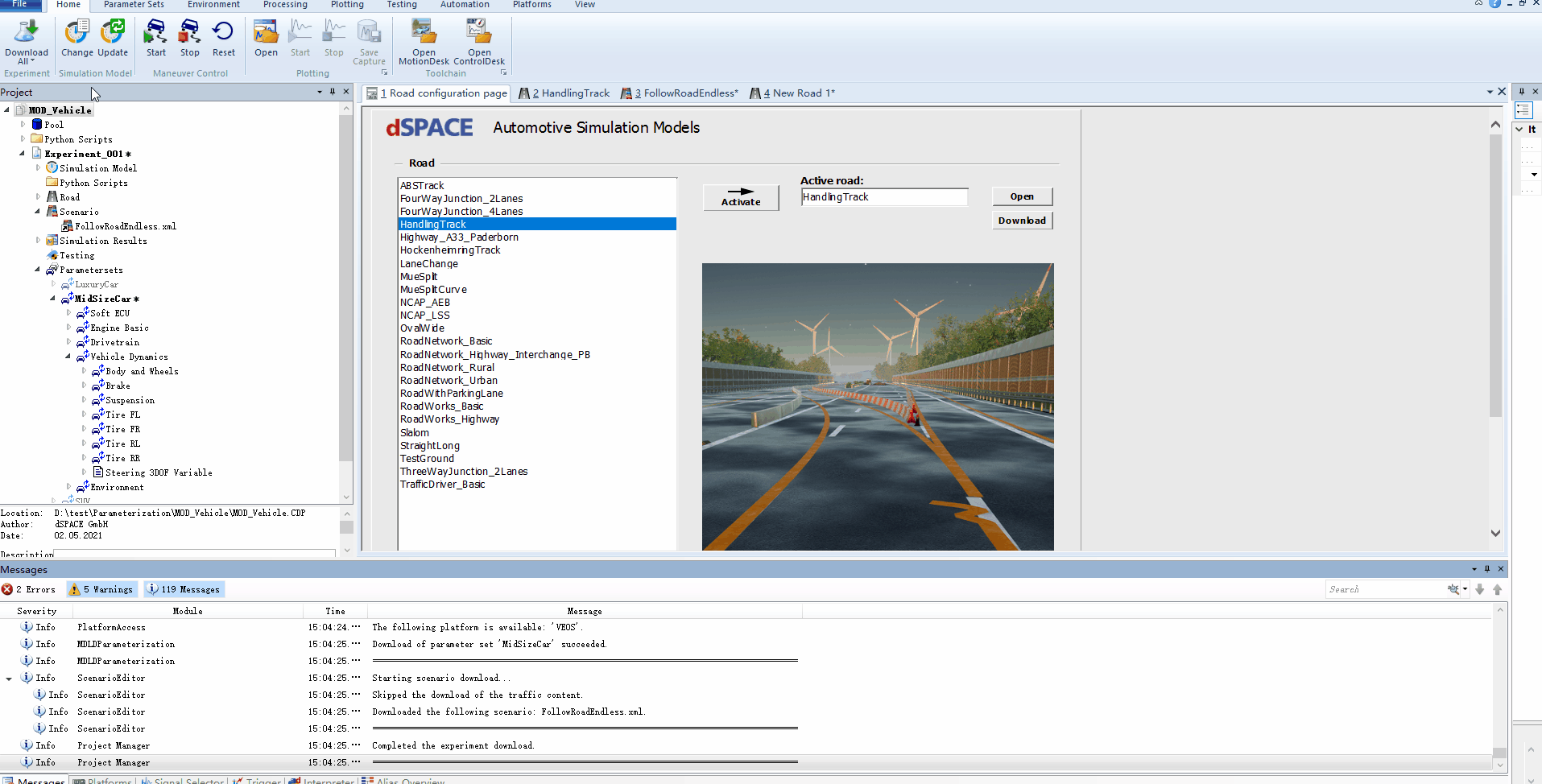Open Platforms tab at bottom panel
Viewport: 1542px width, 784px height.
click(103, 780)
